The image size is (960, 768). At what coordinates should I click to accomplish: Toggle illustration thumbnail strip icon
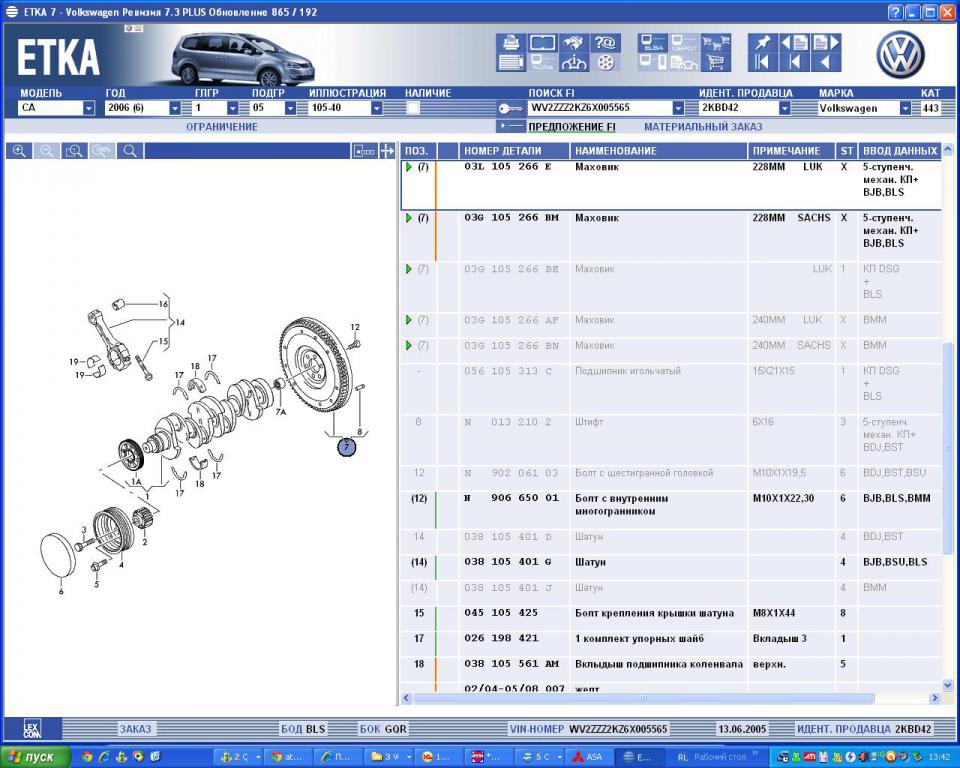pyautogui.click(x=364, y=151)
